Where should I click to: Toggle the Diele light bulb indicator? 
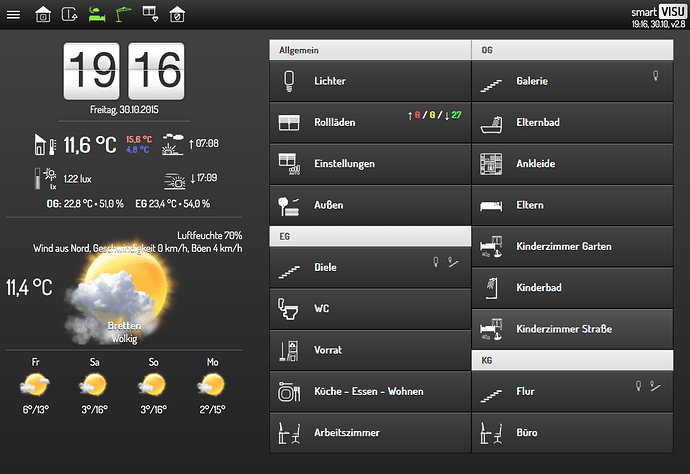click(436, 262)
